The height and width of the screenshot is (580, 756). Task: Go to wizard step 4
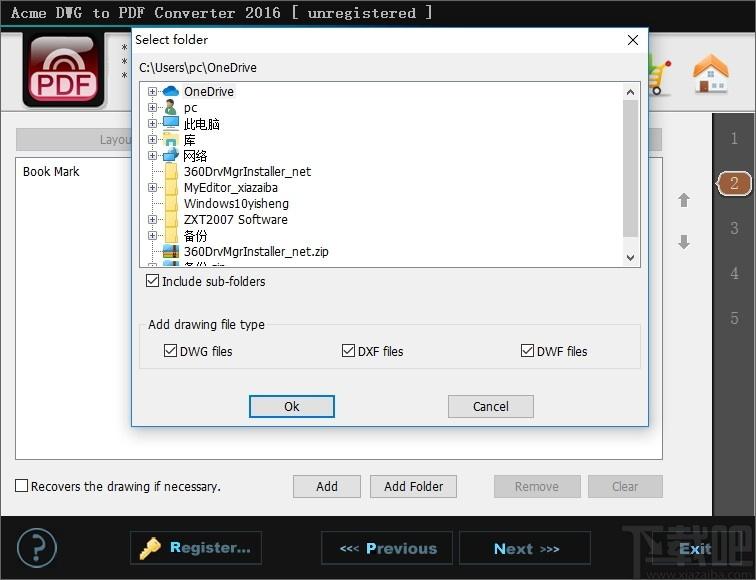pos(734,273)
